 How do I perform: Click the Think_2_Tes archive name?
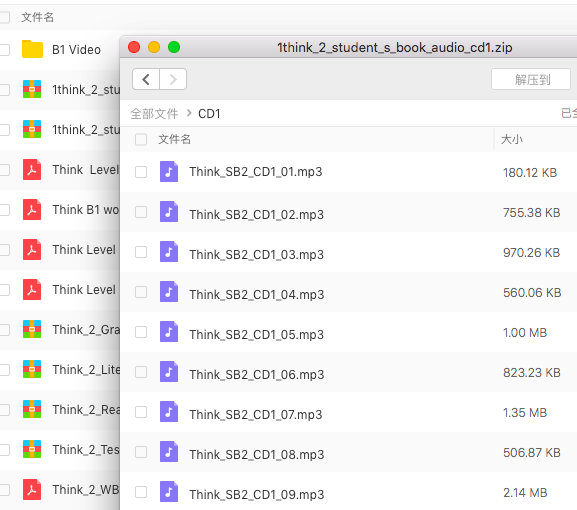[x=86, y=450]
